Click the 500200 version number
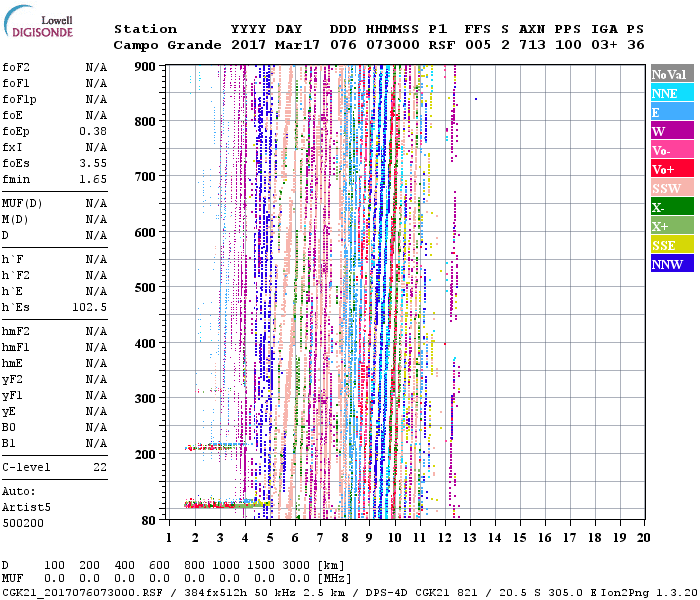Image resolution: width=700 pixels, height=600 pixels. pos(23,523)
